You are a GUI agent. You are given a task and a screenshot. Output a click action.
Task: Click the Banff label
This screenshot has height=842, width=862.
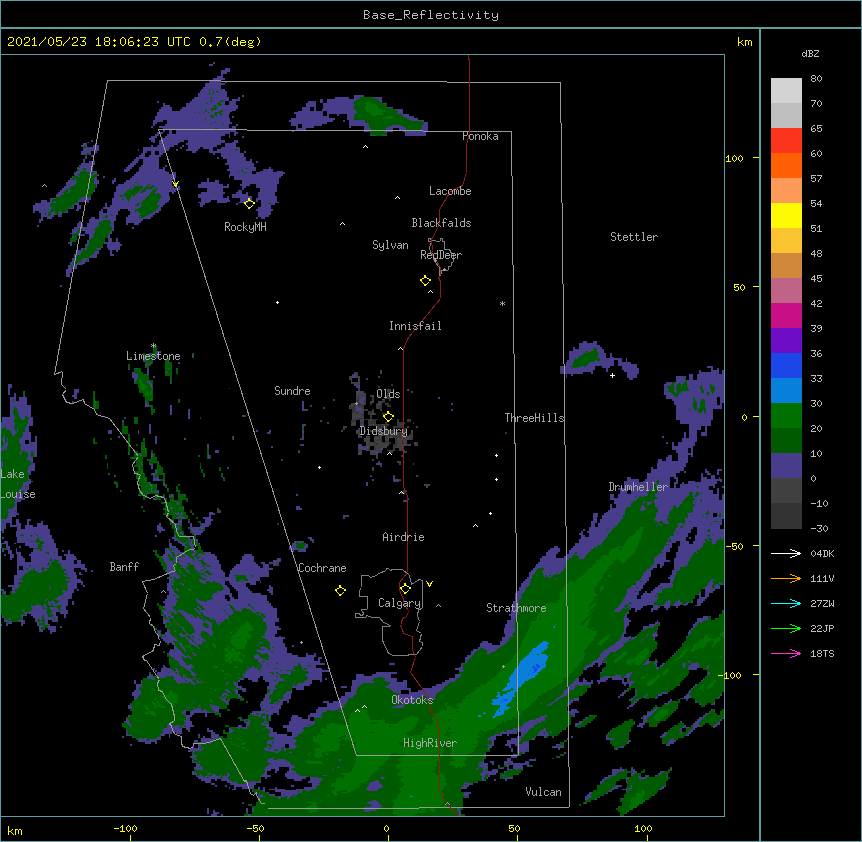click(124, 567)
